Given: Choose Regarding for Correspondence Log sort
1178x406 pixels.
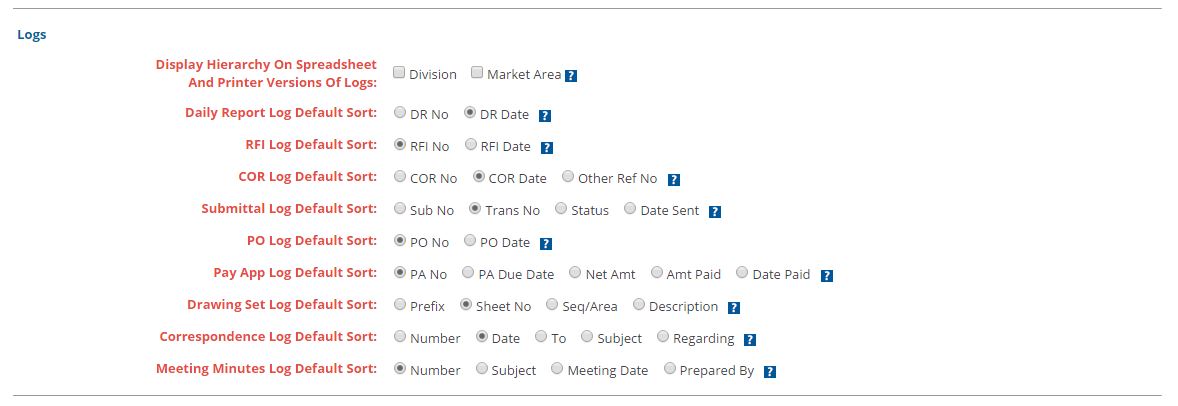Looking at the screenshot, I should coord(663,336).
